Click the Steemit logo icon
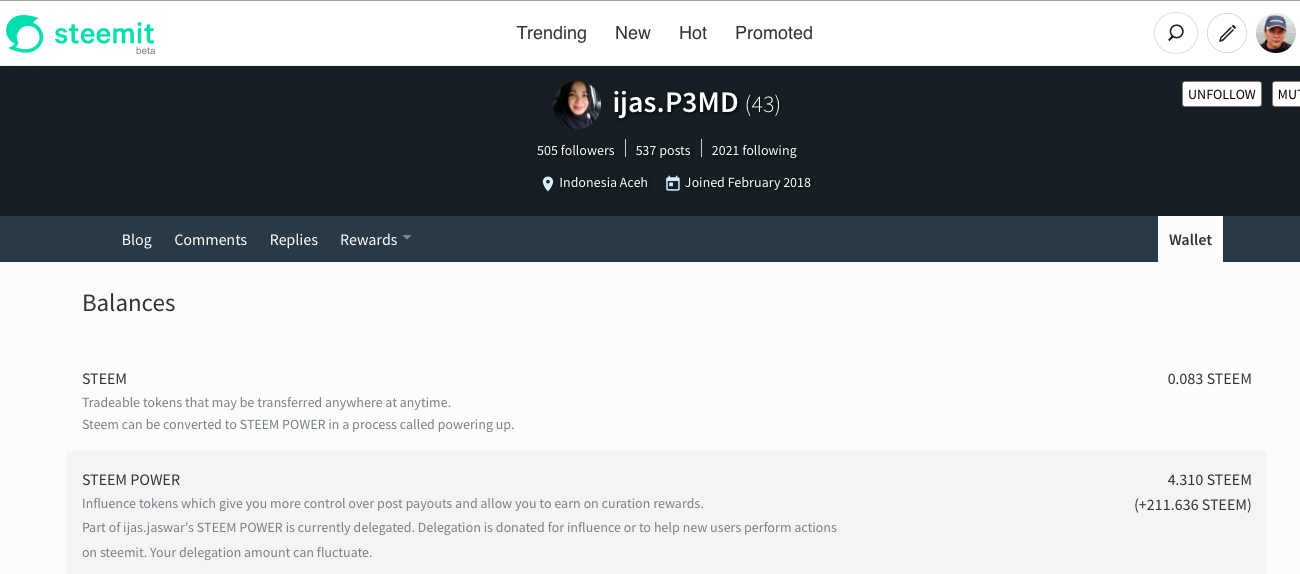Viewport: 1300px width, 574px height. point(26,34)
